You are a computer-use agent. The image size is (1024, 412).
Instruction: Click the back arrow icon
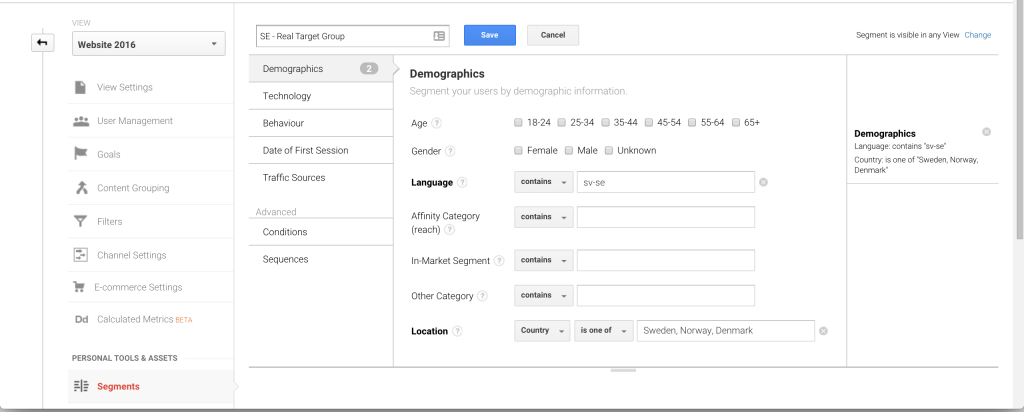42,42
